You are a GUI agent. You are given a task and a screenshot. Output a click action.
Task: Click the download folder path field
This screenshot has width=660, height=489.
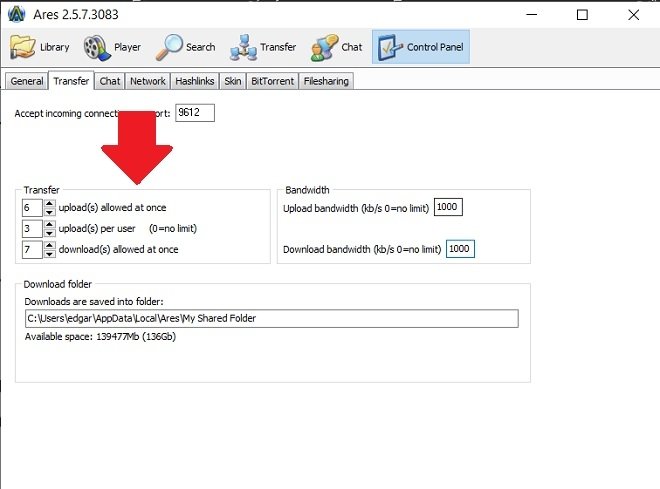click(x=271, y=319)
